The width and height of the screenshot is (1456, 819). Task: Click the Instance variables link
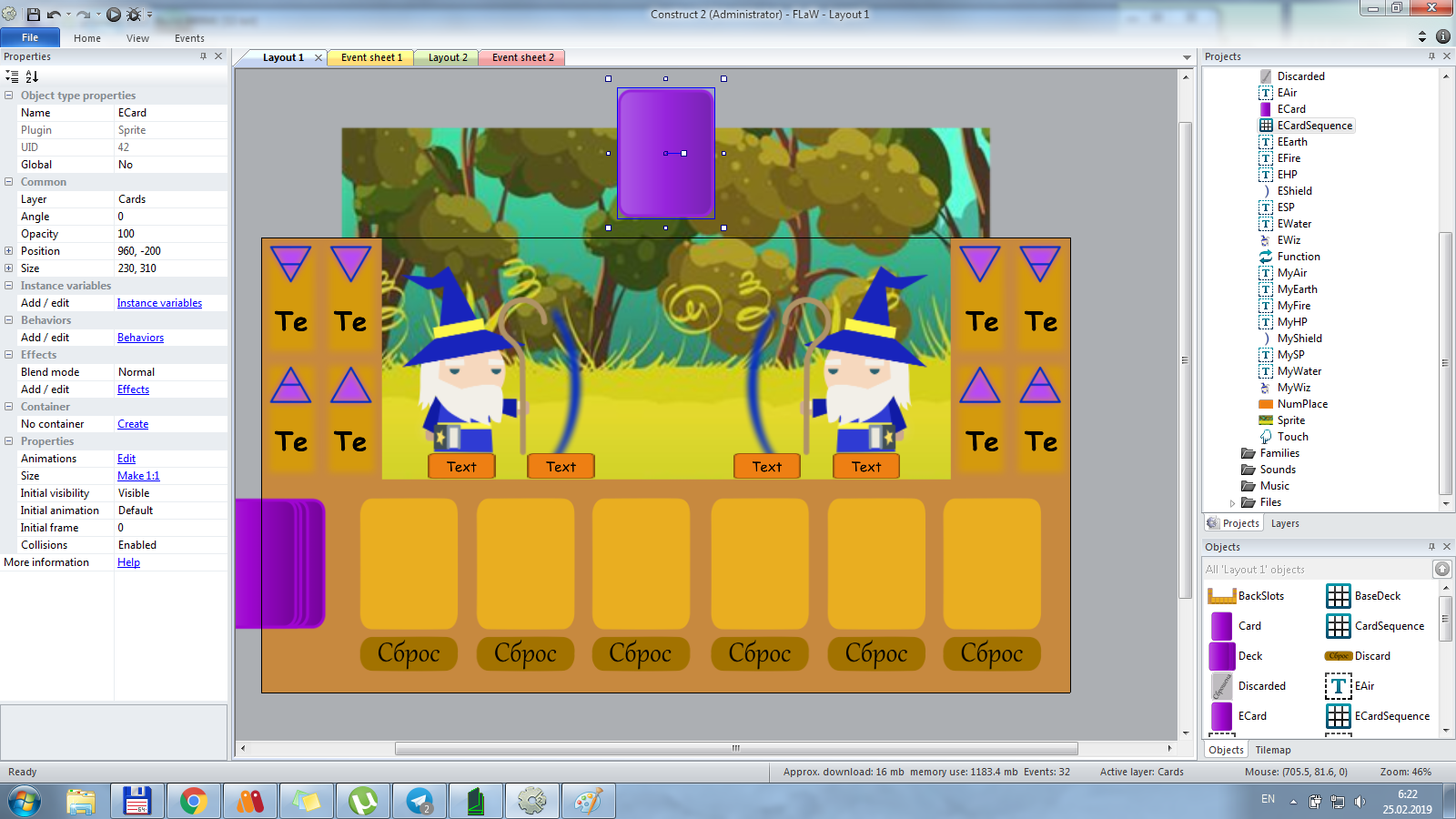(159, 303)
